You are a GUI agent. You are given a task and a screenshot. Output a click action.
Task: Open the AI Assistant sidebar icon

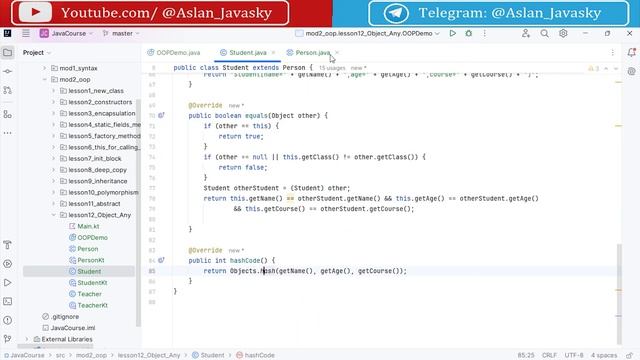[631, 71]
